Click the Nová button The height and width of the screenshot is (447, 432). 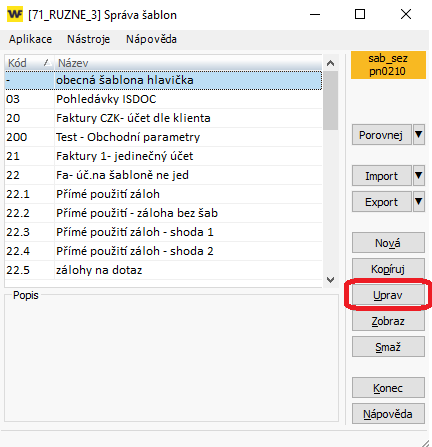coord(388,243)
